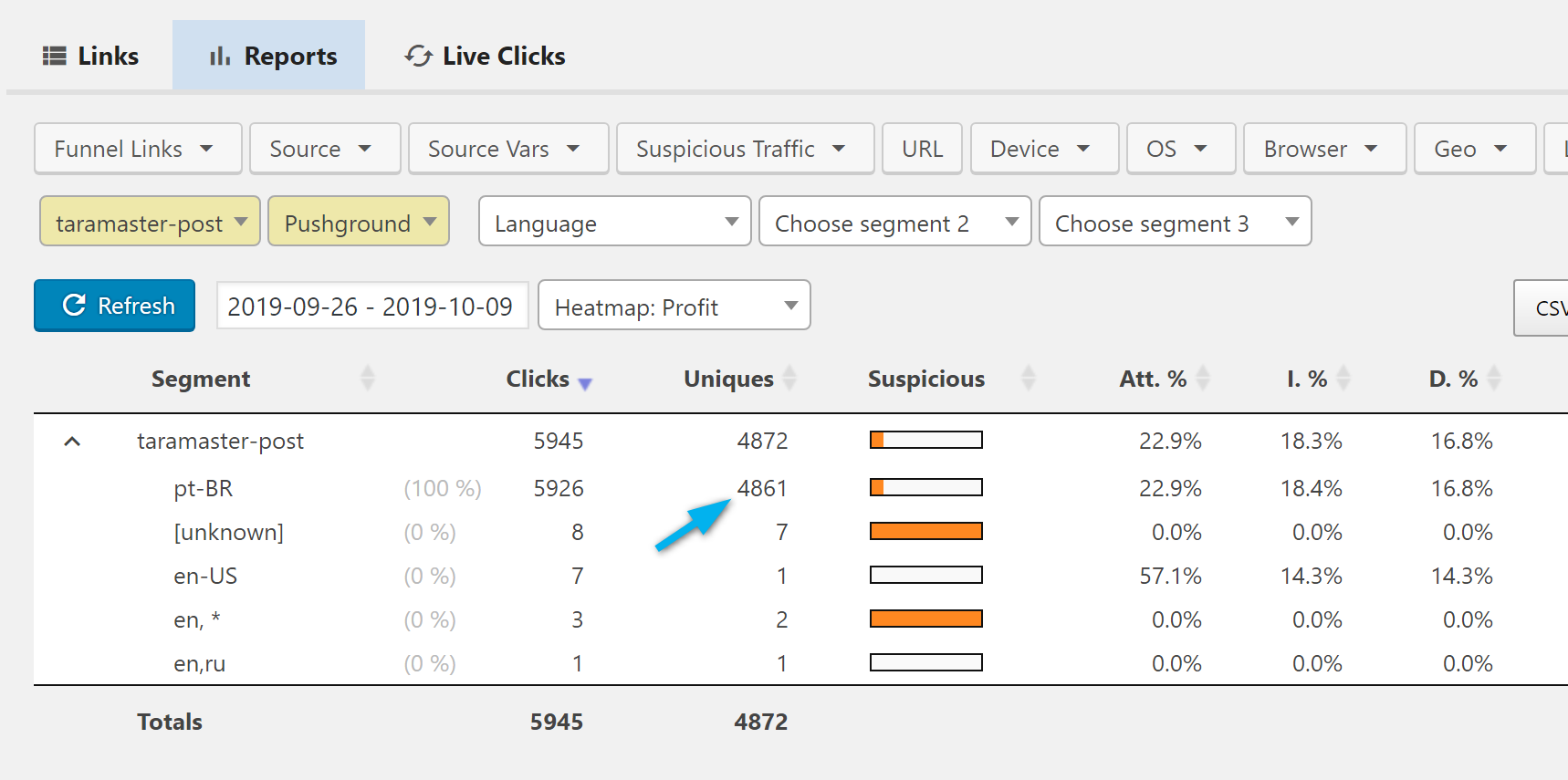Click the 5926 clicks value for pt-BR
The image size is (1568, 780).
[559, 489]
